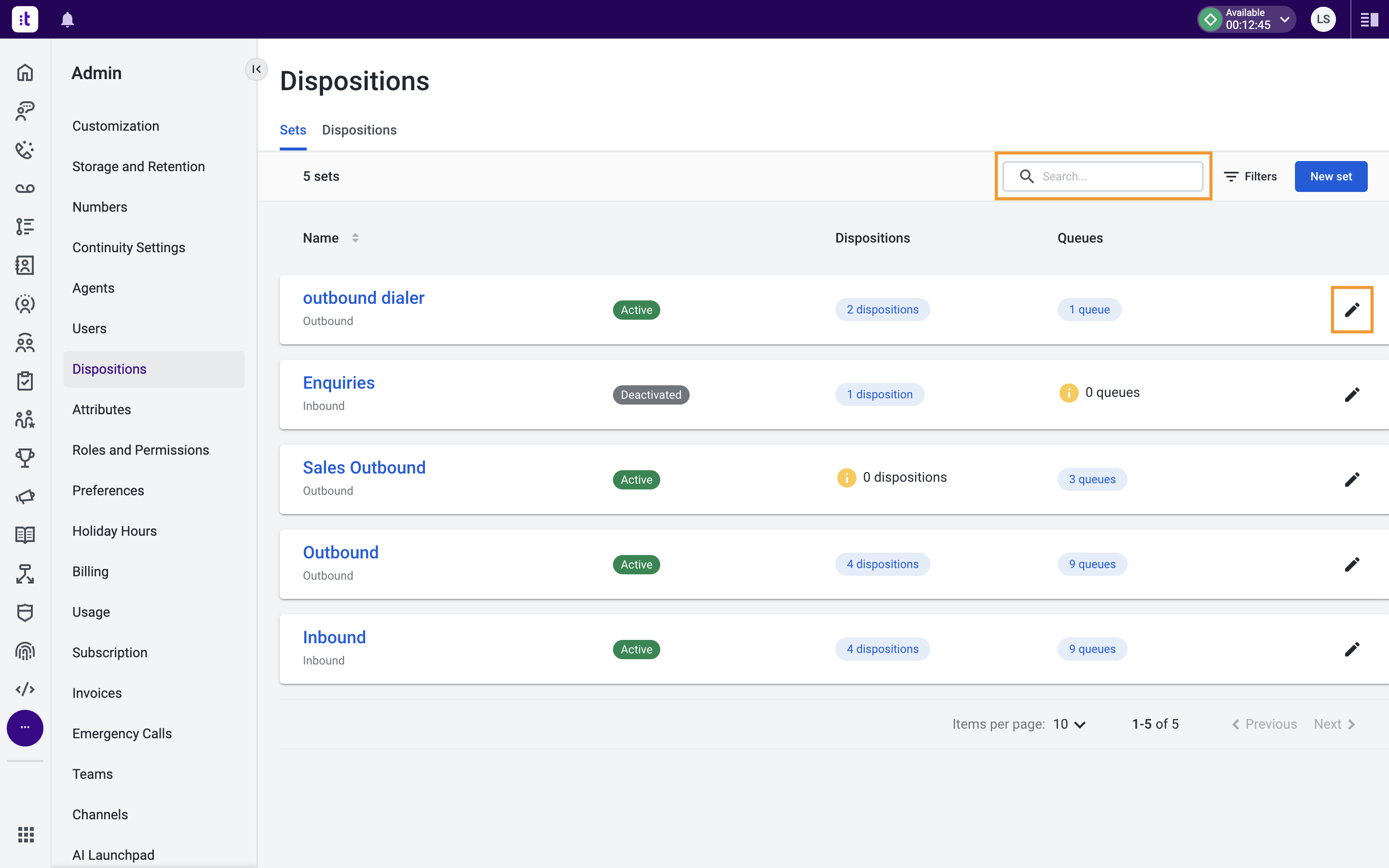
Task: Select the fingerprint identity icon in the sidebar
Action: coord(25,651)
